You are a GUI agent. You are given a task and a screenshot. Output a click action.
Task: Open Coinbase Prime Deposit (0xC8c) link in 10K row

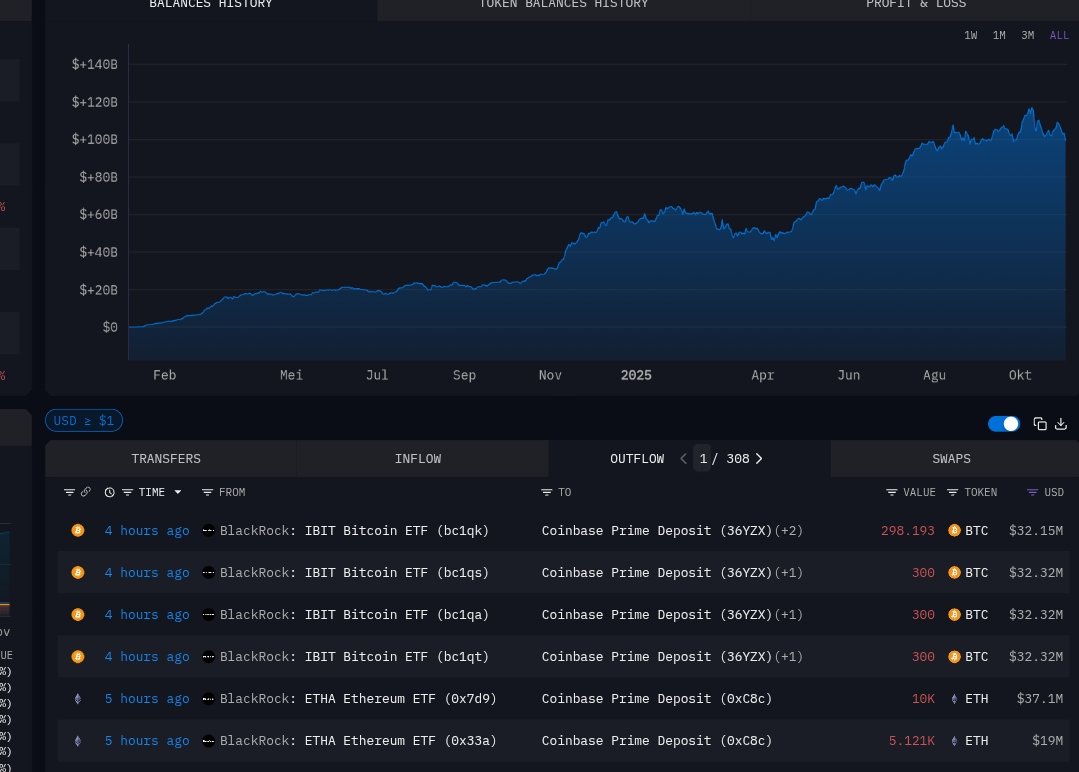(656, 698)
